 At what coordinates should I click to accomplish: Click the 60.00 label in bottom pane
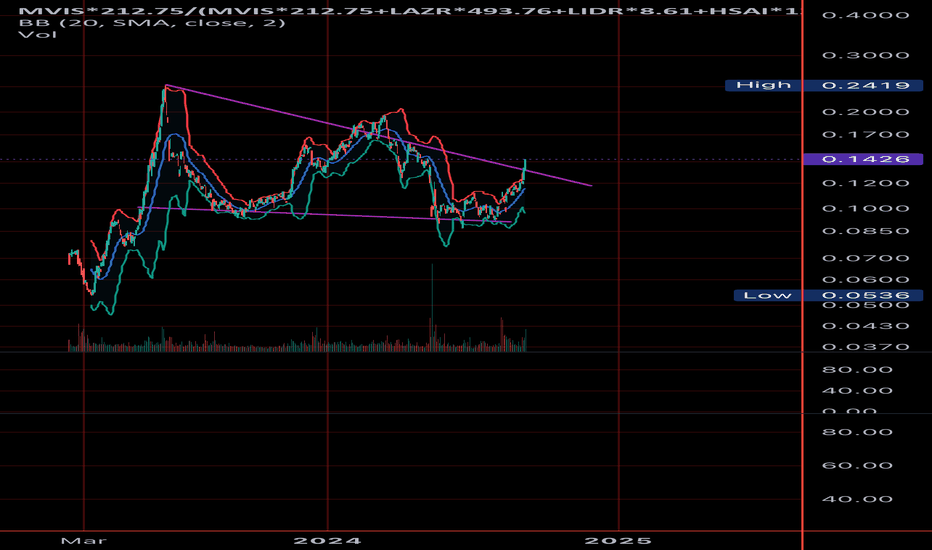click(x=857, y=465)
